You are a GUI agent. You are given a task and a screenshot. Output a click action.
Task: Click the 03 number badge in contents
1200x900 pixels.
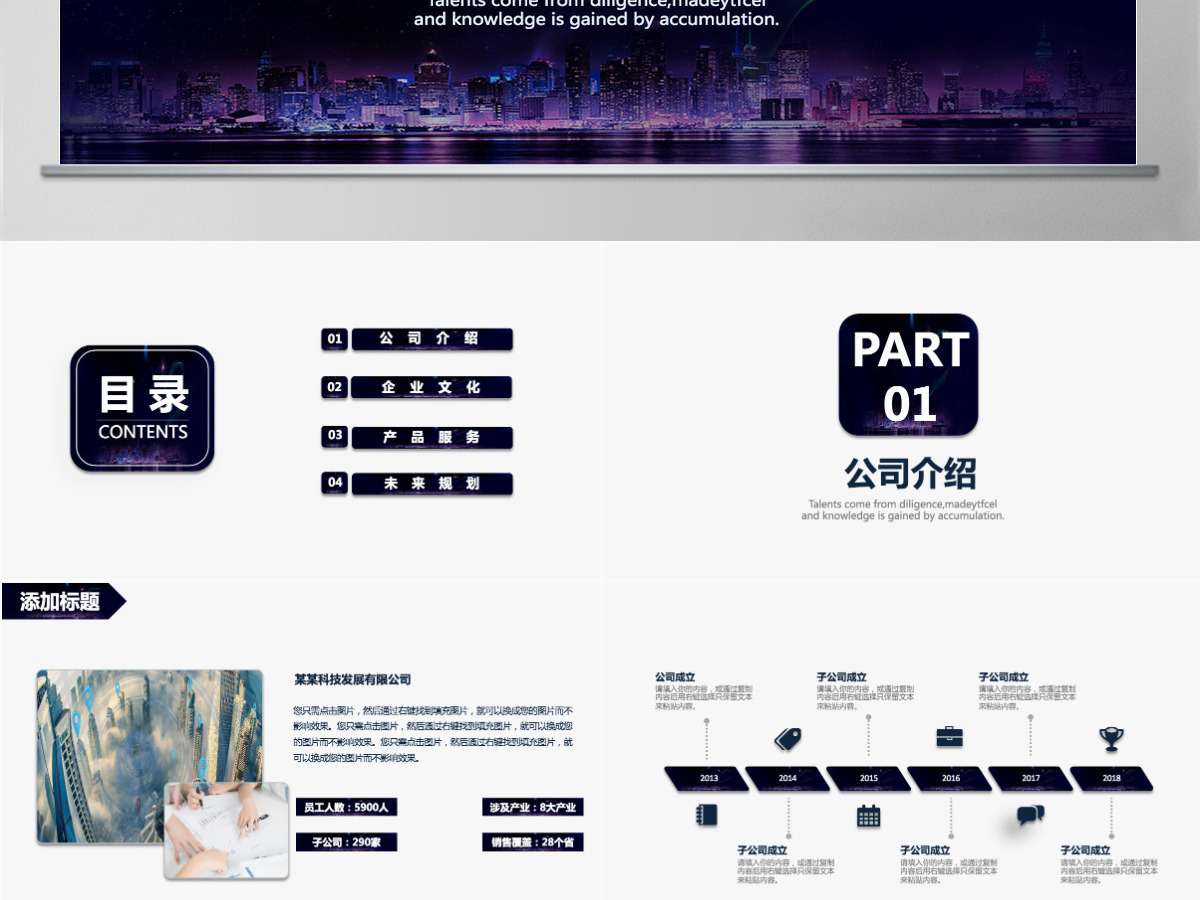[x=335, y=436]
